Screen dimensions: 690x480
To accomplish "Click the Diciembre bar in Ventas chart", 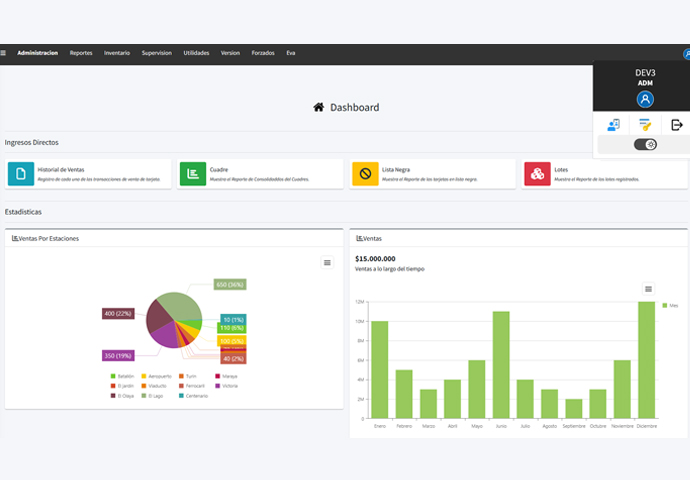I will point(646,360).
